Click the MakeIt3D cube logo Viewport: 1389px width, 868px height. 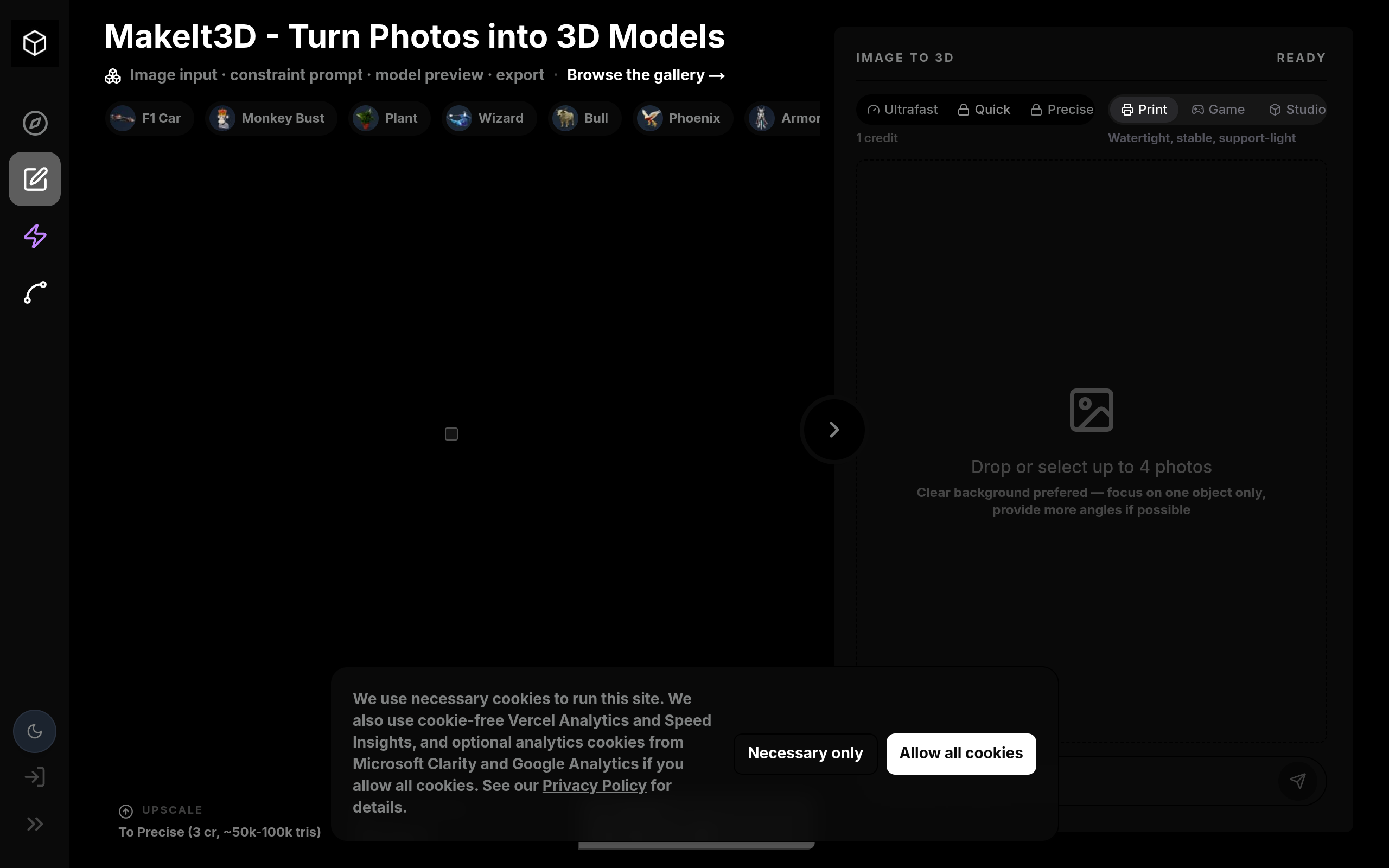[34, 43]
